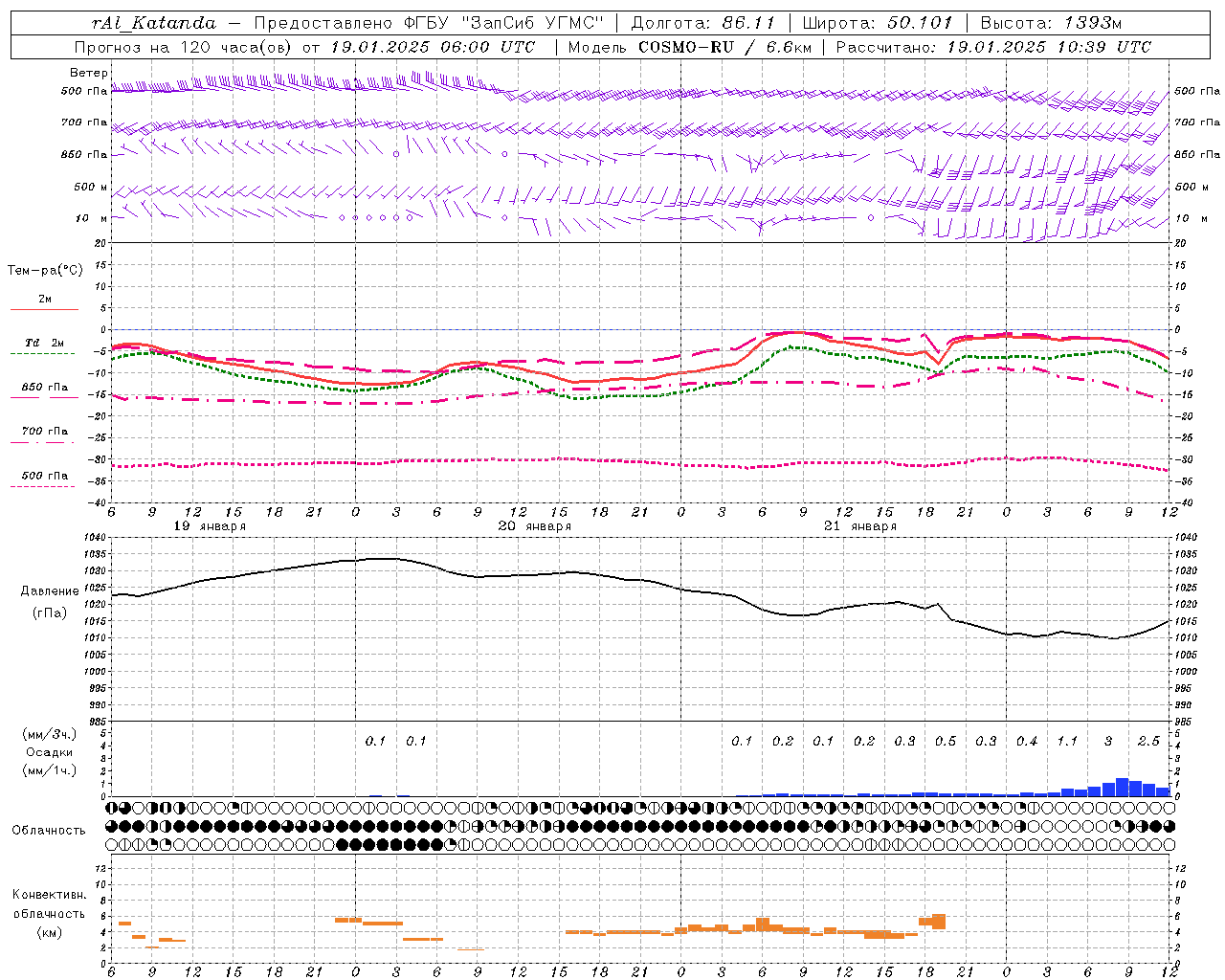
Task: Click the (км) unit label
Action: (51, 932)
